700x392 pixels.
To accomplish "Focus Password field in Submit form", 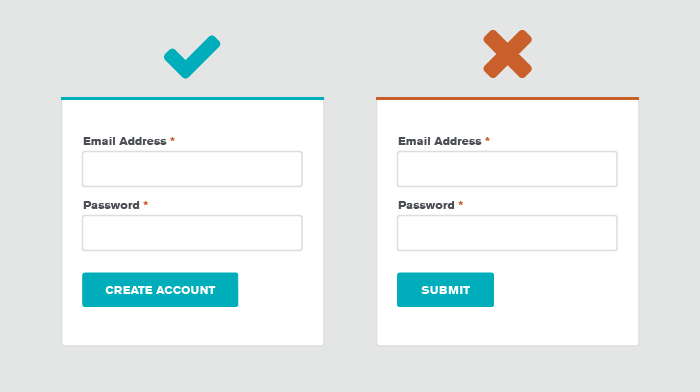I will (x=507, y=233).
